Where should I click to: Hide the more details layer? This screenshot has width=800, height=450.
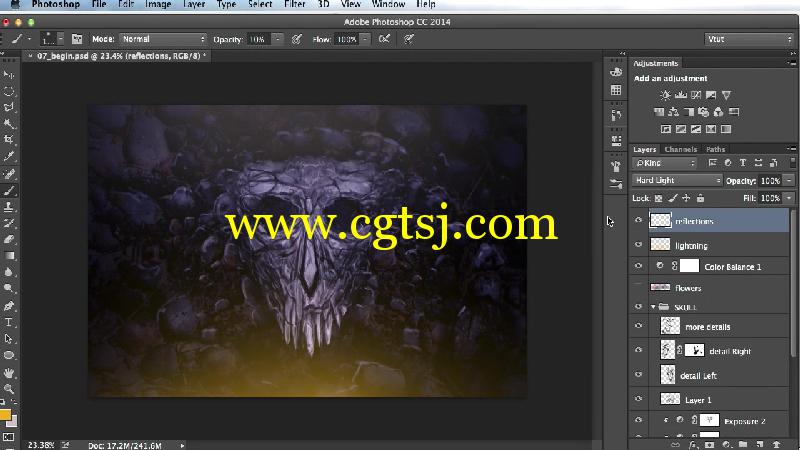pos(638,326)
